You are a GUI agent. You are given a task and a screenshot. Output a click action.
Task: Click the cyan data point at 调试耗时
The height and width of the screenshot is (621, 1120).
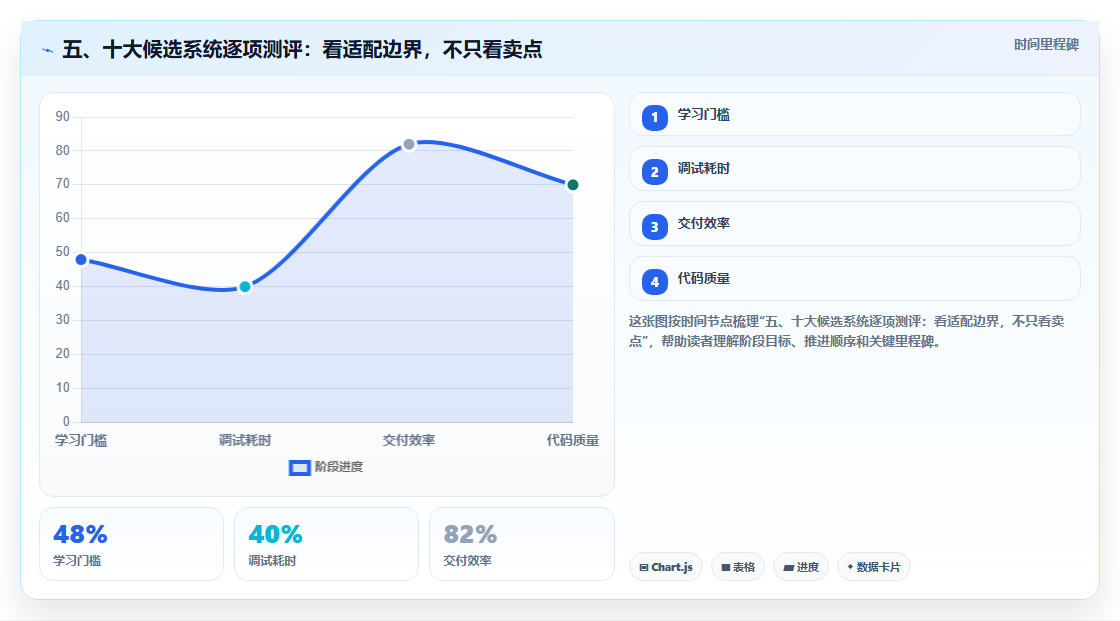tap(245, 287)
